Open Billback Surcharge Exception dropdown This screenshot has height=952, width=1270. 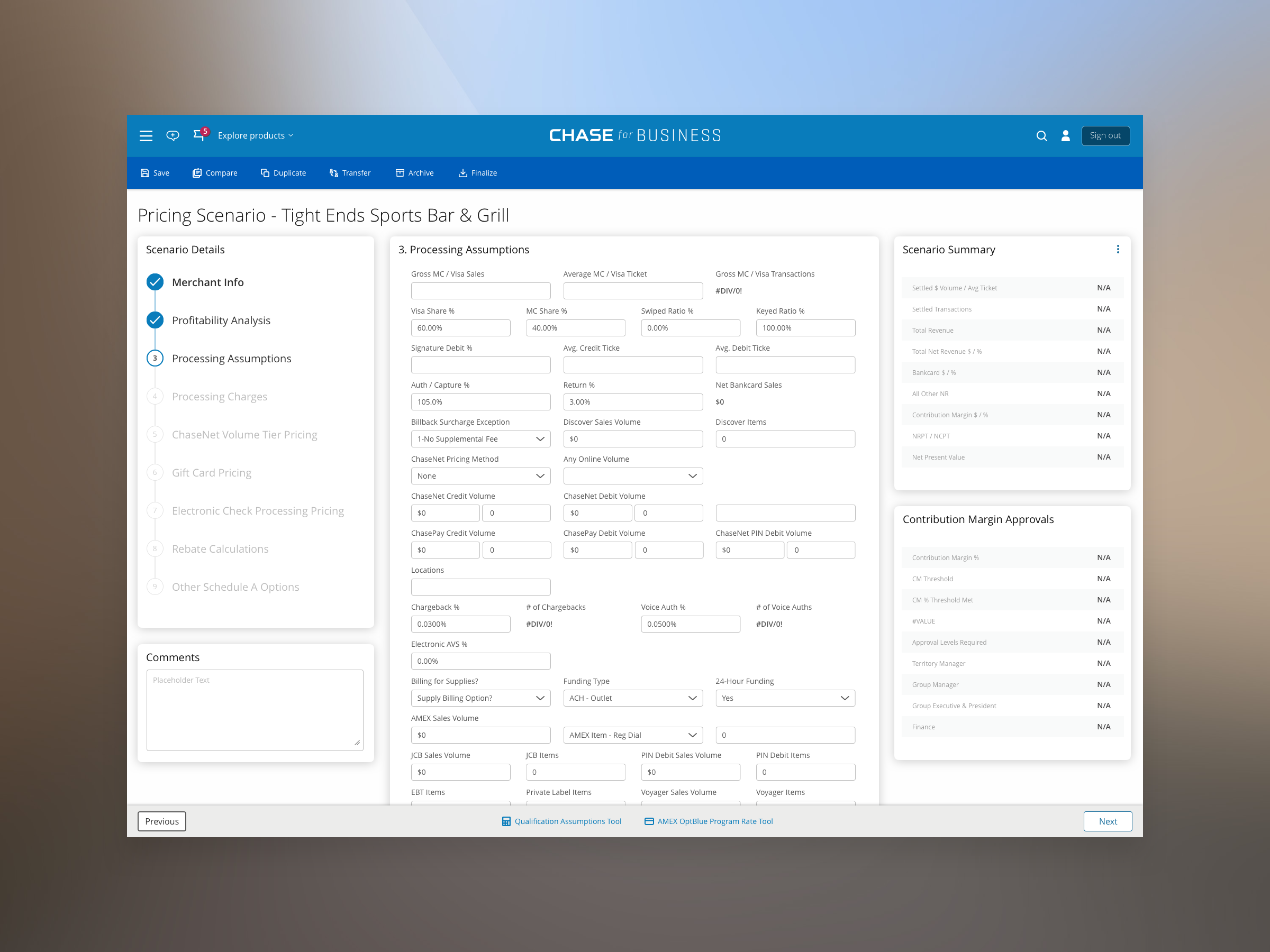[x=480, y=439]
